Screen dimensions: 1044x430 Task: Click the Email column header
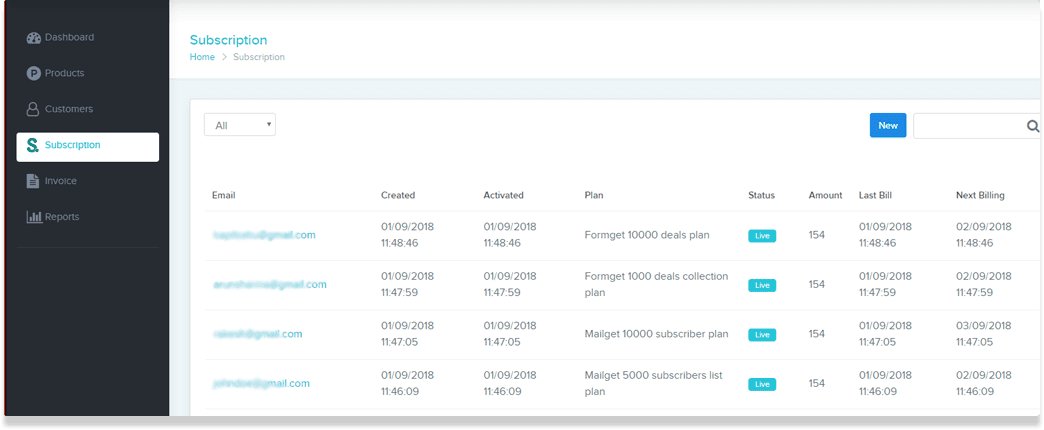(223, 195)
